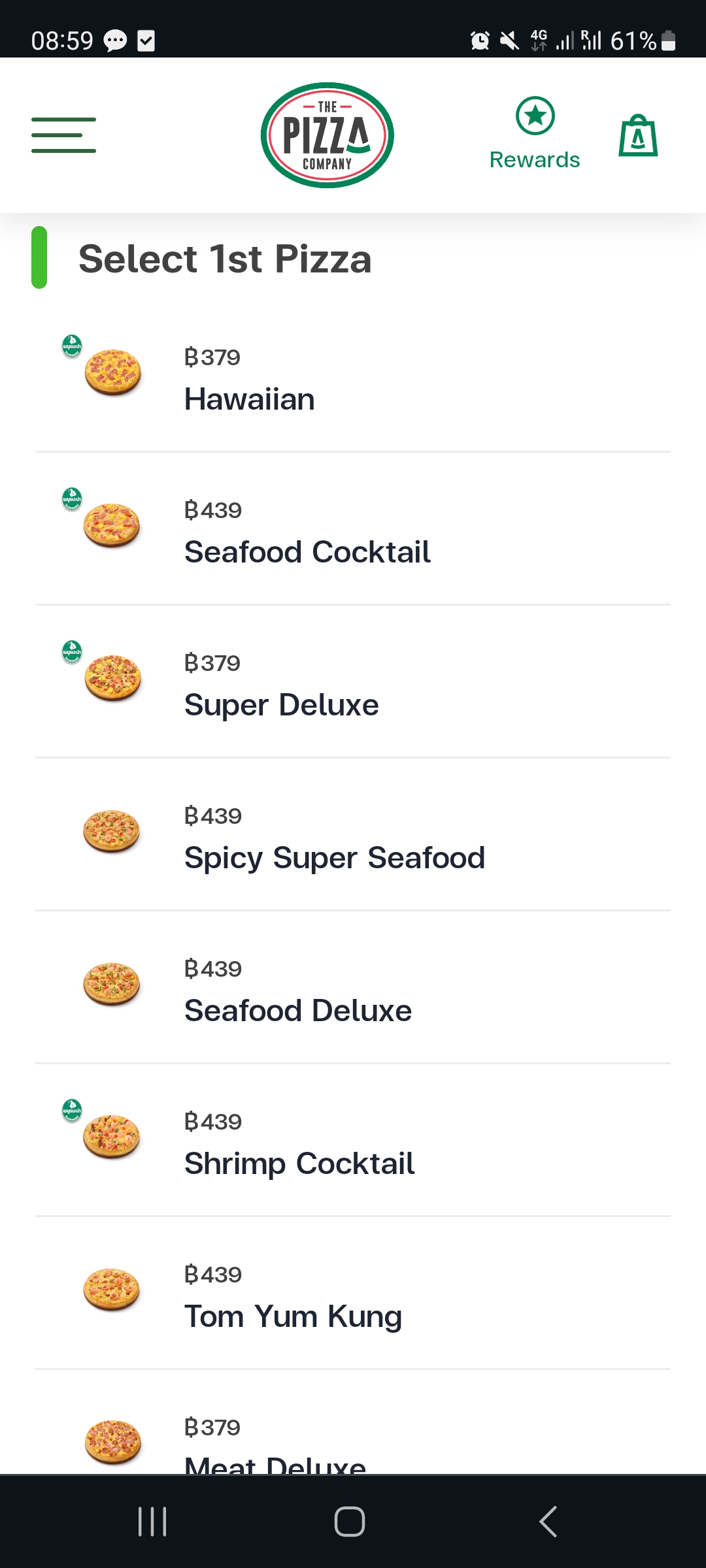Tap the Rewards label text
Image resolution: width=706 pixels, height=1568 pixels.
click(535, 160)
